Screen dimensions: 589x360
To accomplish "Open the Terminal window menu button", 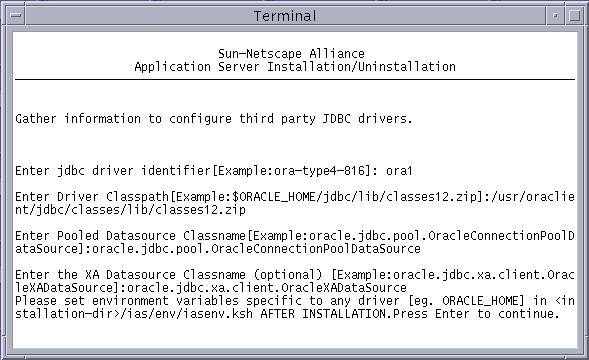I will [16, 16].
